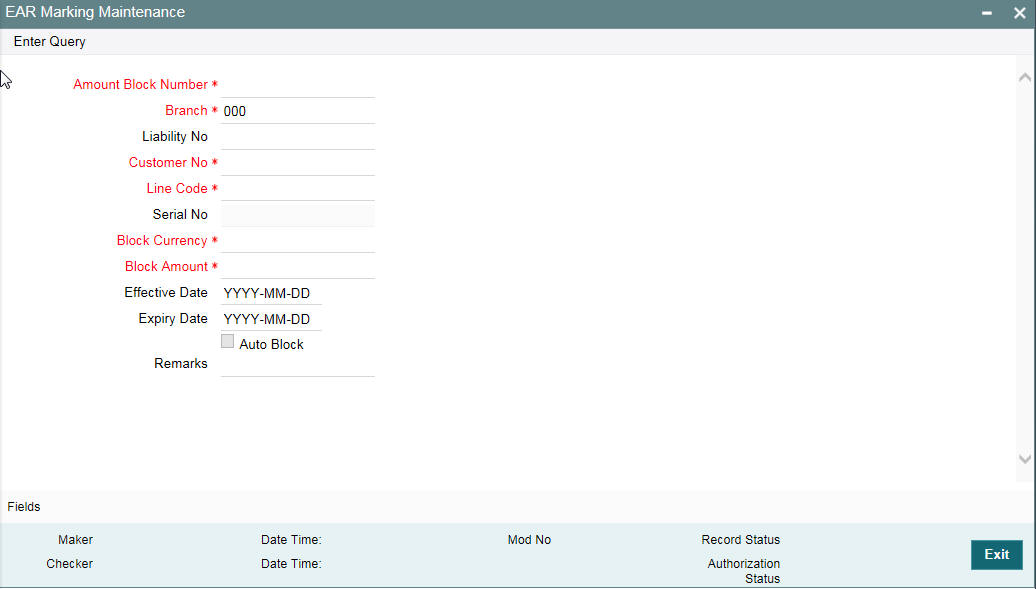Screen dimensions: 1036x589
Task: Select the Block Currency field
Action: pos(297,241)
